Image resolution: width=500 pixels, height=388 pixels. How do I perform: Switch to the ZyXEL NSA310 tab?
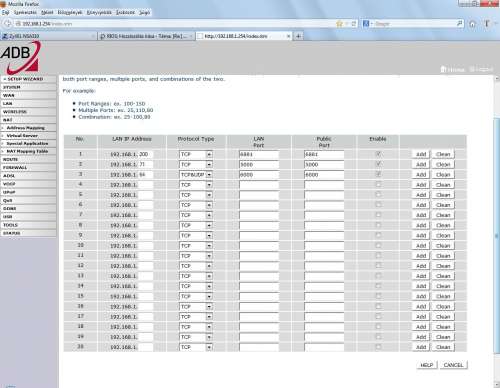click(x=48, y=36)
